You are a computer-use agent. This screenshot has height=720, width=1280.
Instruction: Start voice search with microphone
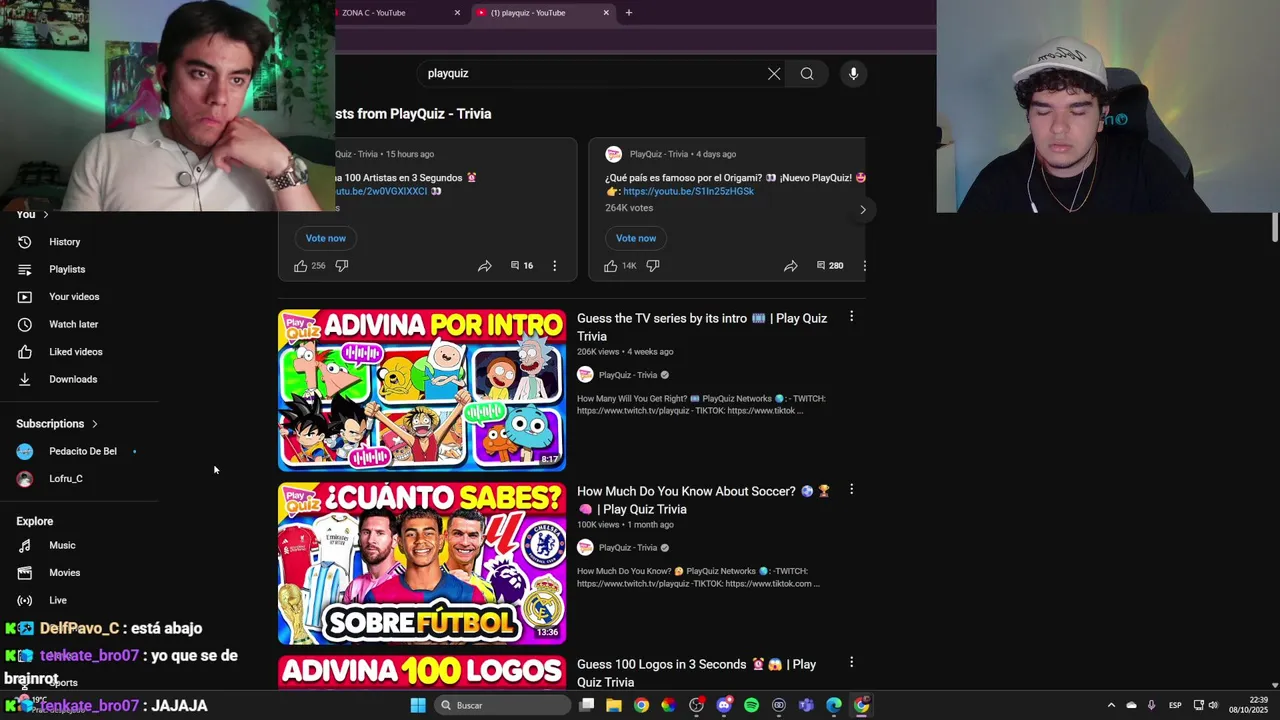[853, 73]
